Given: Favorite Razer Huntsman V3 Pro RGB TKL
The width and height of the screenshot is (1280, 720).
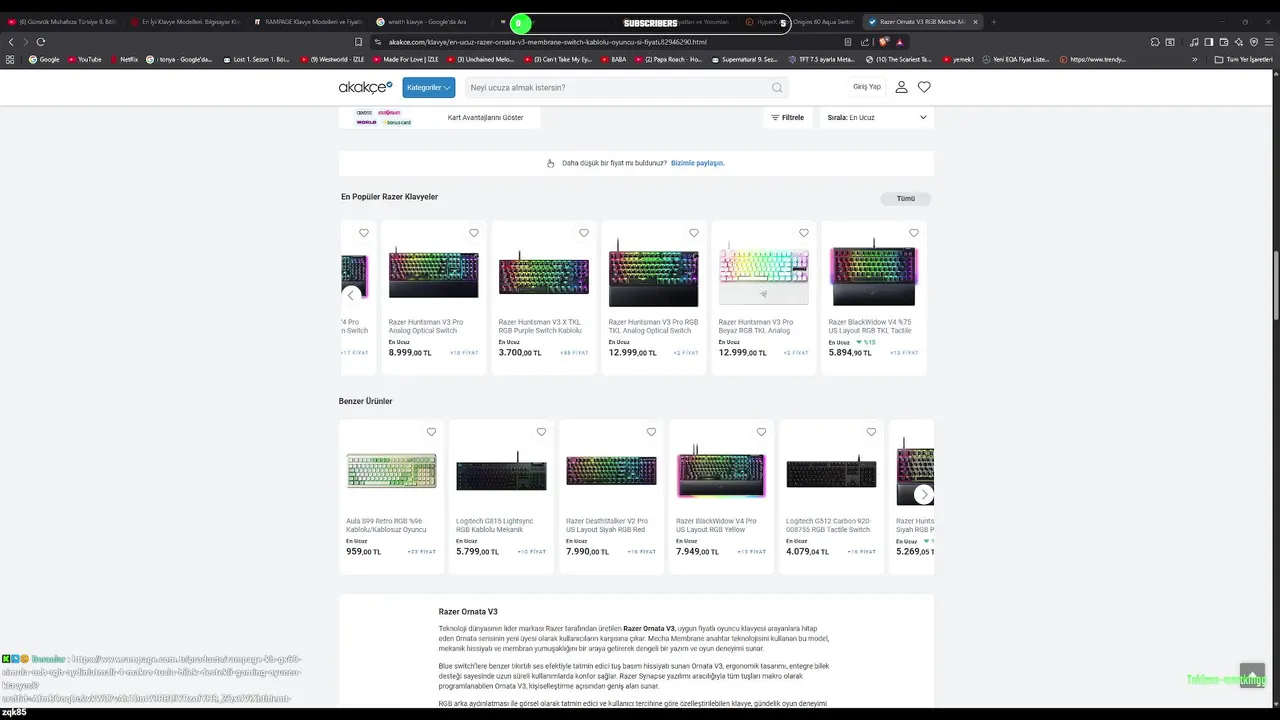Looking at the screenshot, I should [x=694, y=233].
